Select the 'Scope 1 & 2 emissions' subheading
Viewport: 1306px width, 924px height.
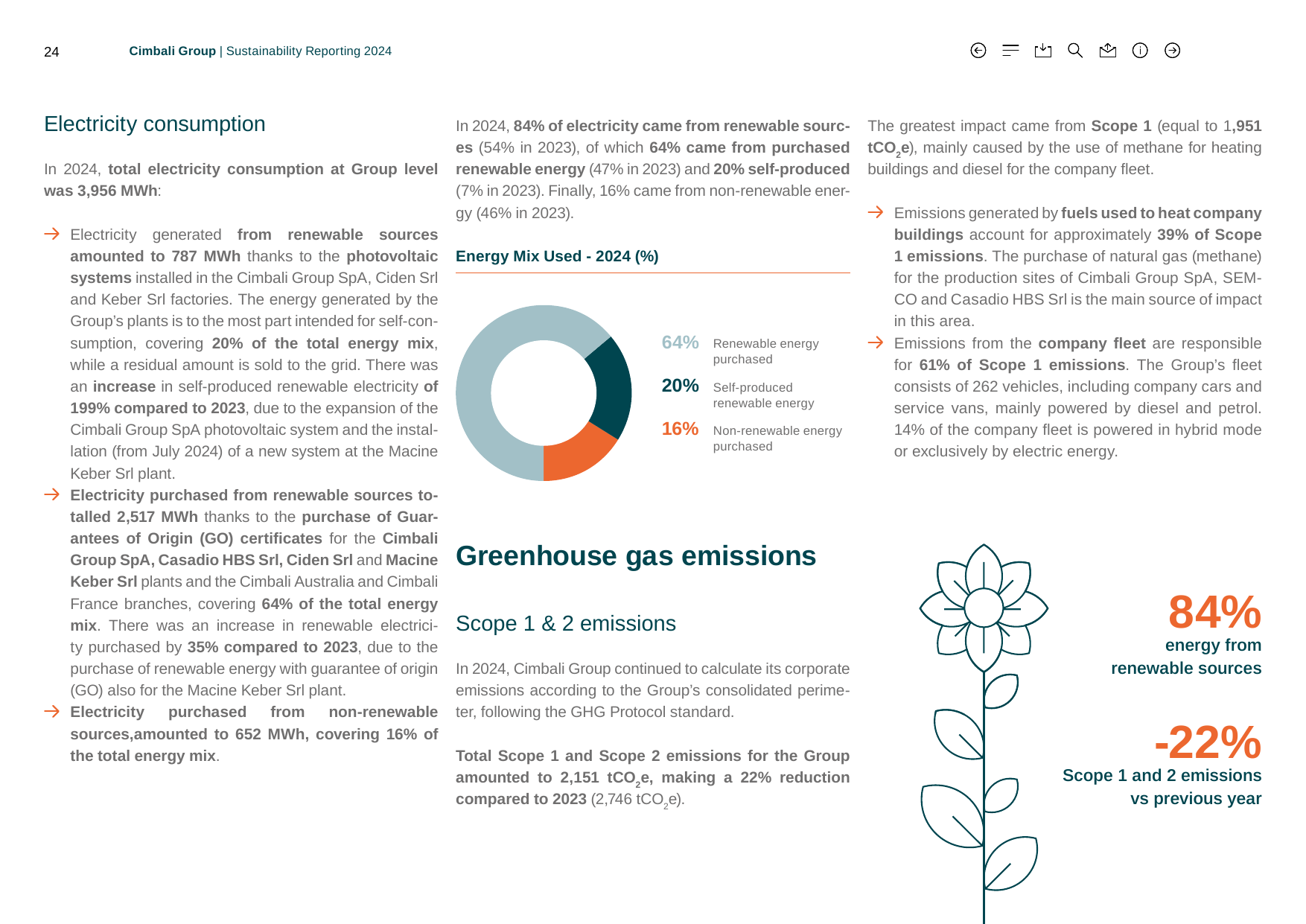[566, 623]
